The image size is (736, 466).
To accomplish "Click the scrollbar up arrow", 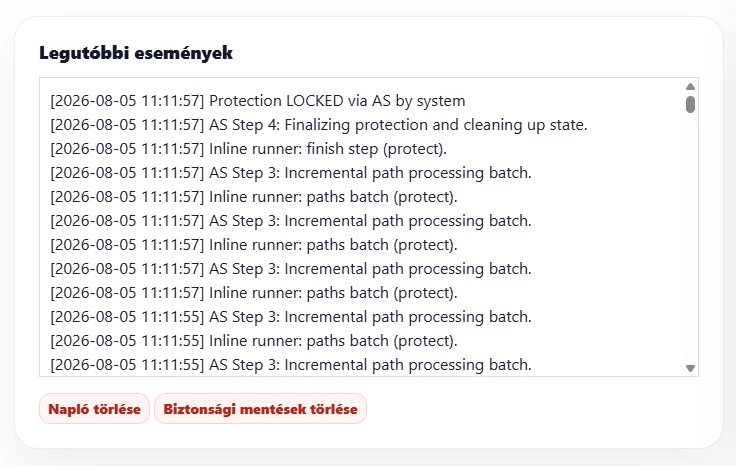I will [x=690, y=86].
